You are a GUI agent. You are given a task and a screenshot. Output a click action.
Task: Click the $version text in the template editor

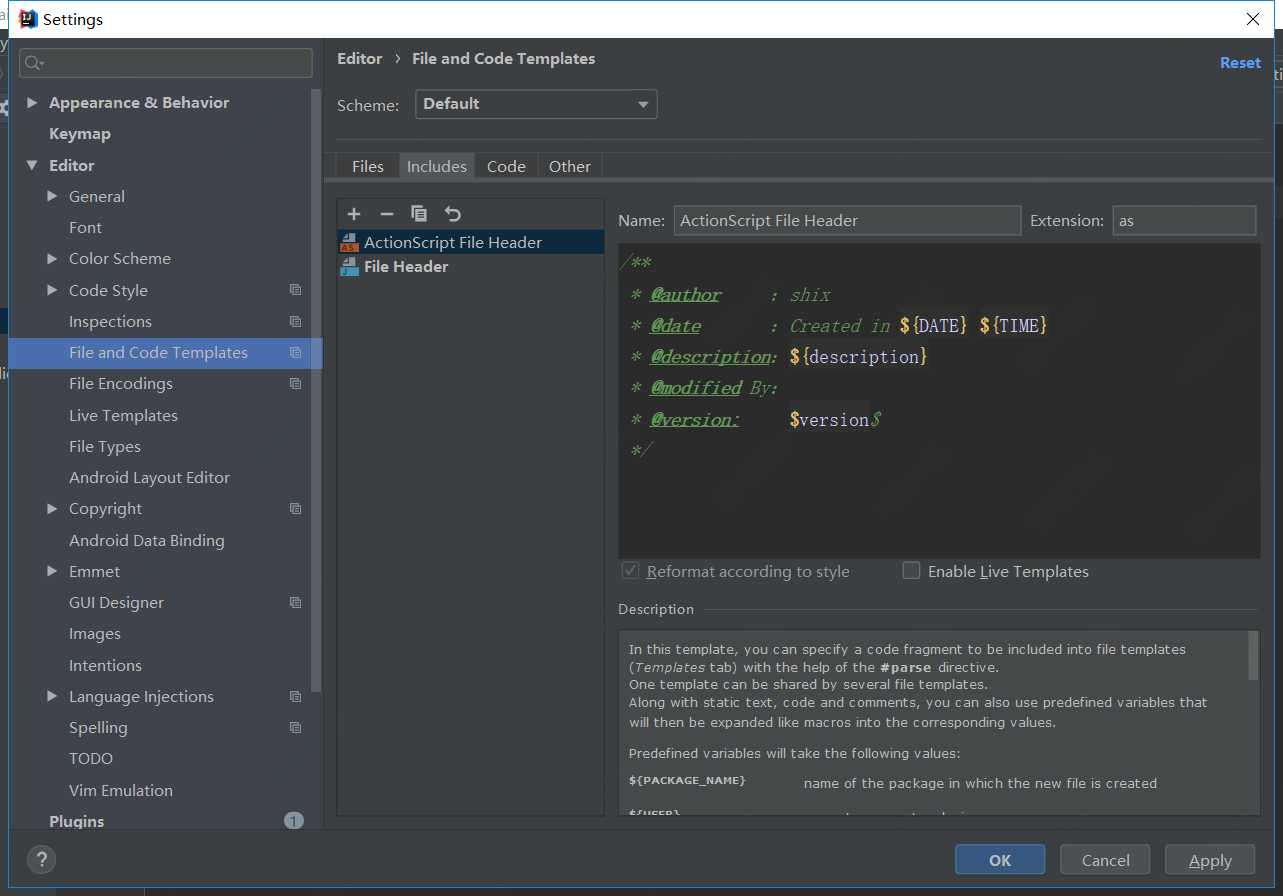point(829,420)
